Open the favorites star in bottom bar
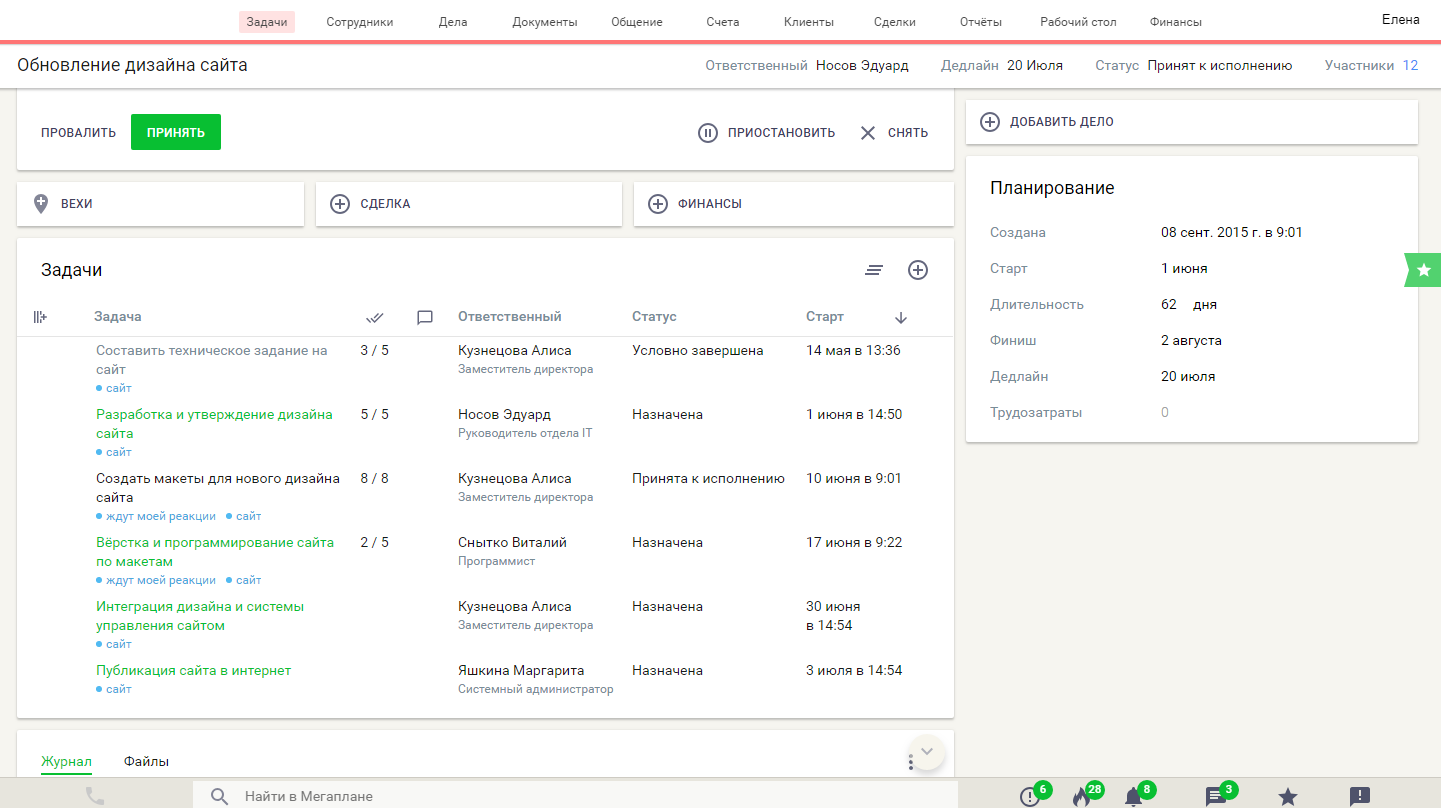This screenshot has height=808, width=1441. click(x=1288, y=797)
